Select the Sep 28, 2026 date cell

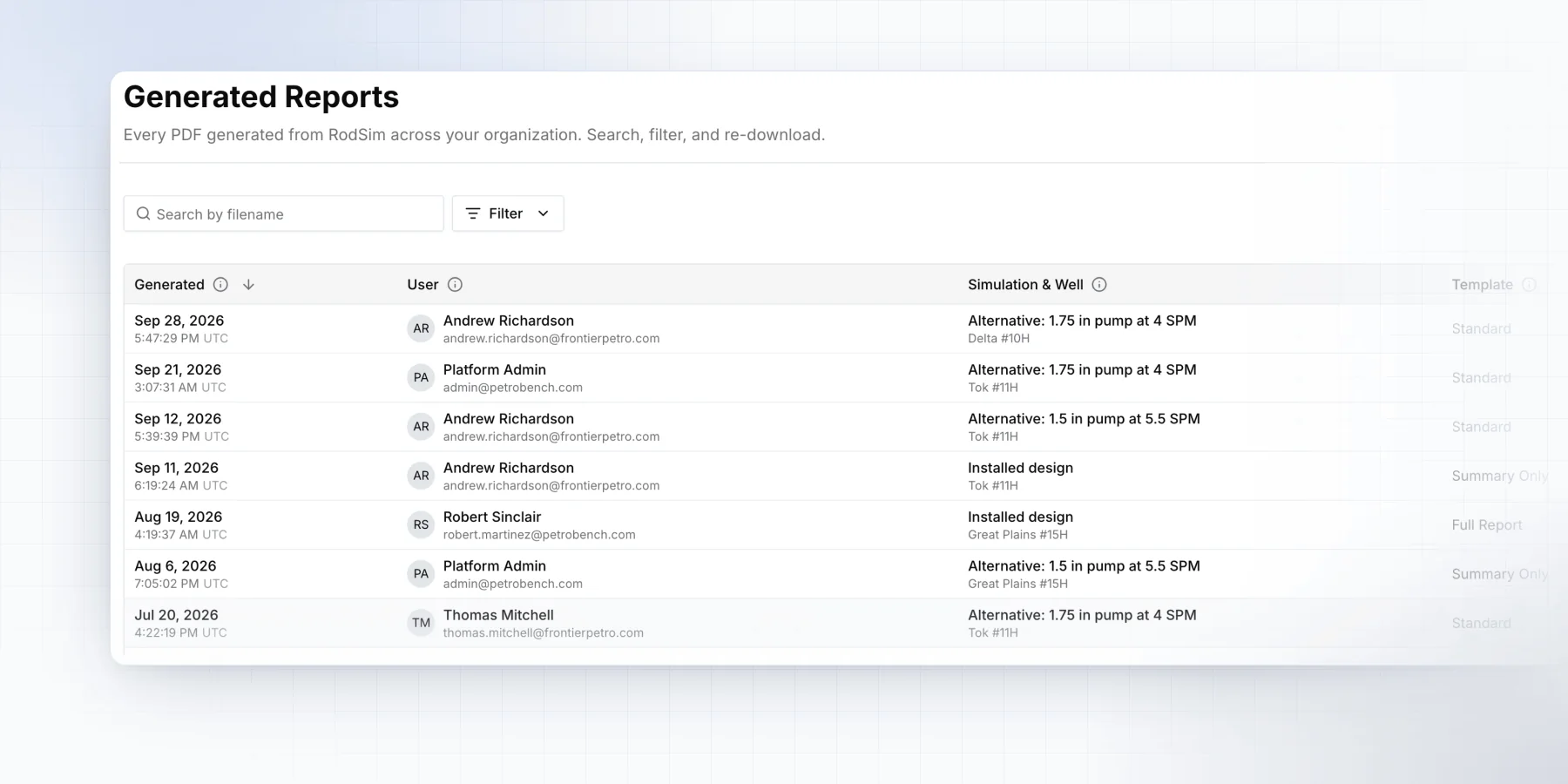pyautogui.click(x=179, y=321)
